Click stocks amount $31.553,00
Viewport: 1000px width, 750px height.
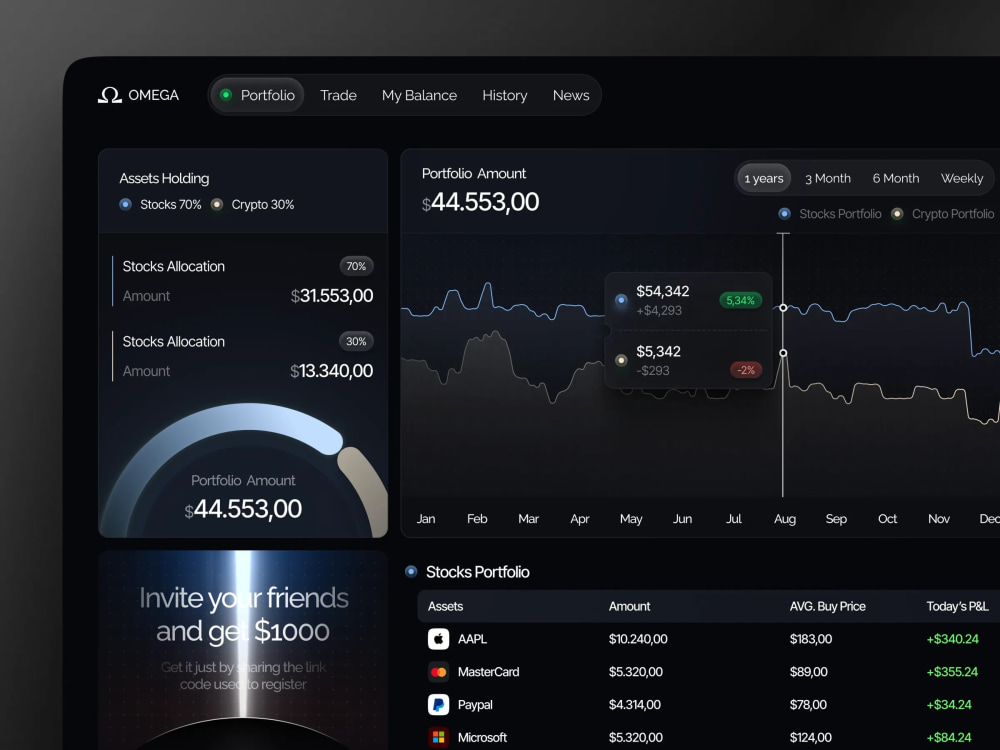332,296
